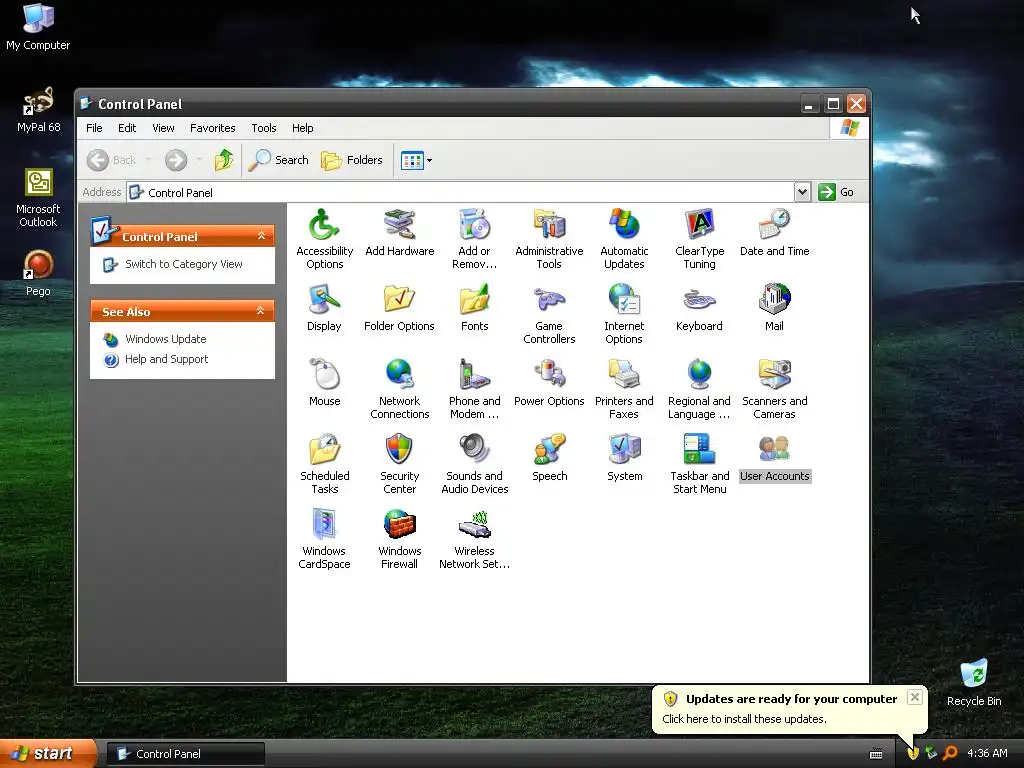Open the Add Hardware wizard icon
1024x768 pixels.
[399, 232]
